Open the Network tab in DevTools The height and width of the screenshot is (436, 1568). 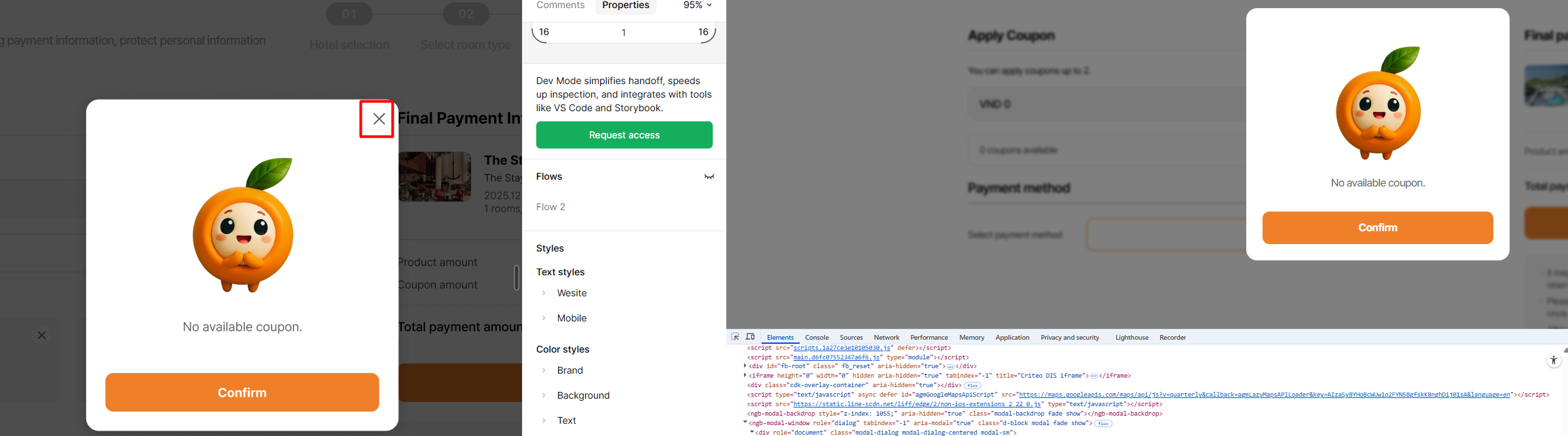[886, 338]
